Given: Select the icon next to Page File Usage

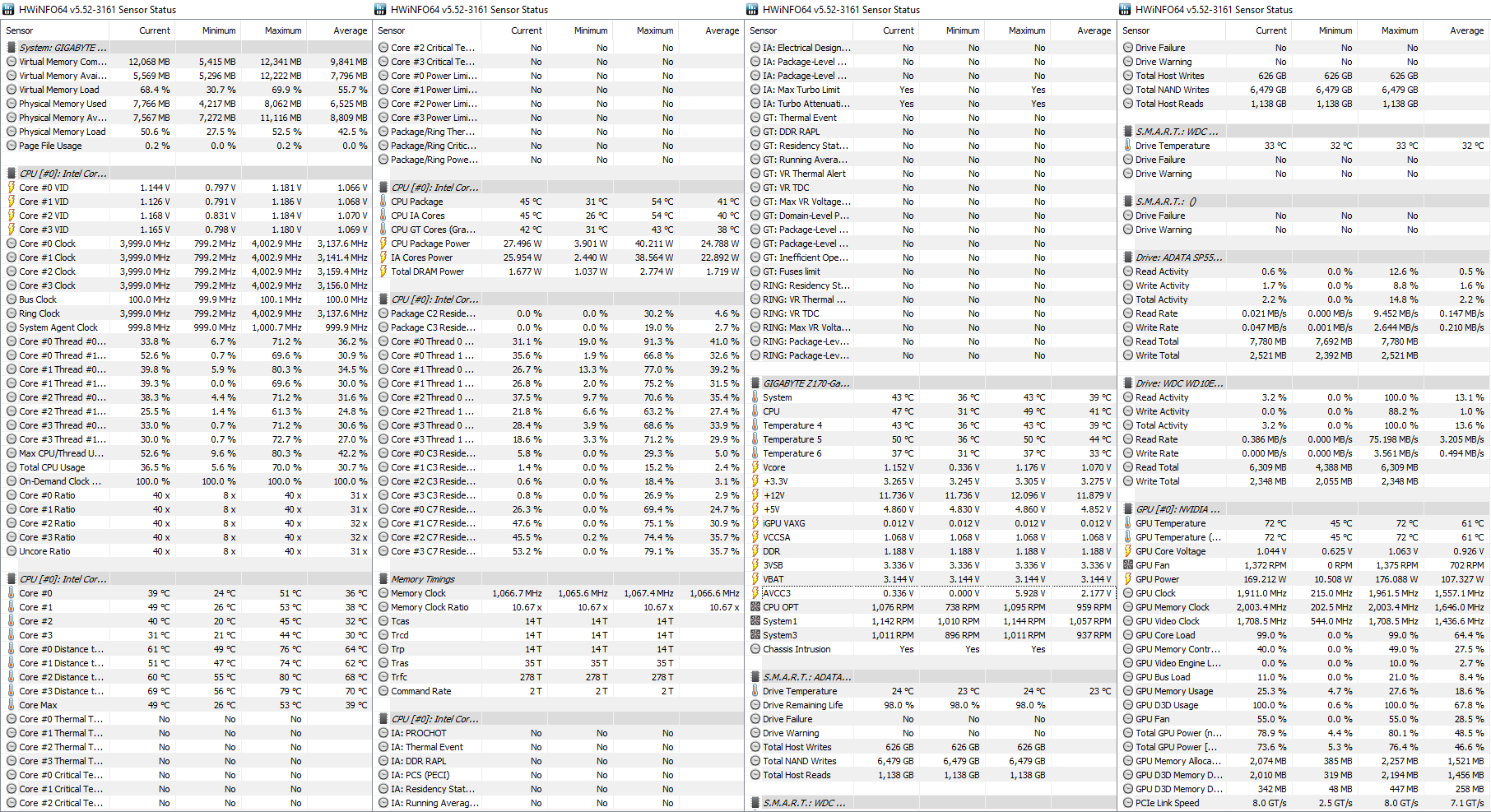Looking at the screenshot, I should [x=12, y=146].
